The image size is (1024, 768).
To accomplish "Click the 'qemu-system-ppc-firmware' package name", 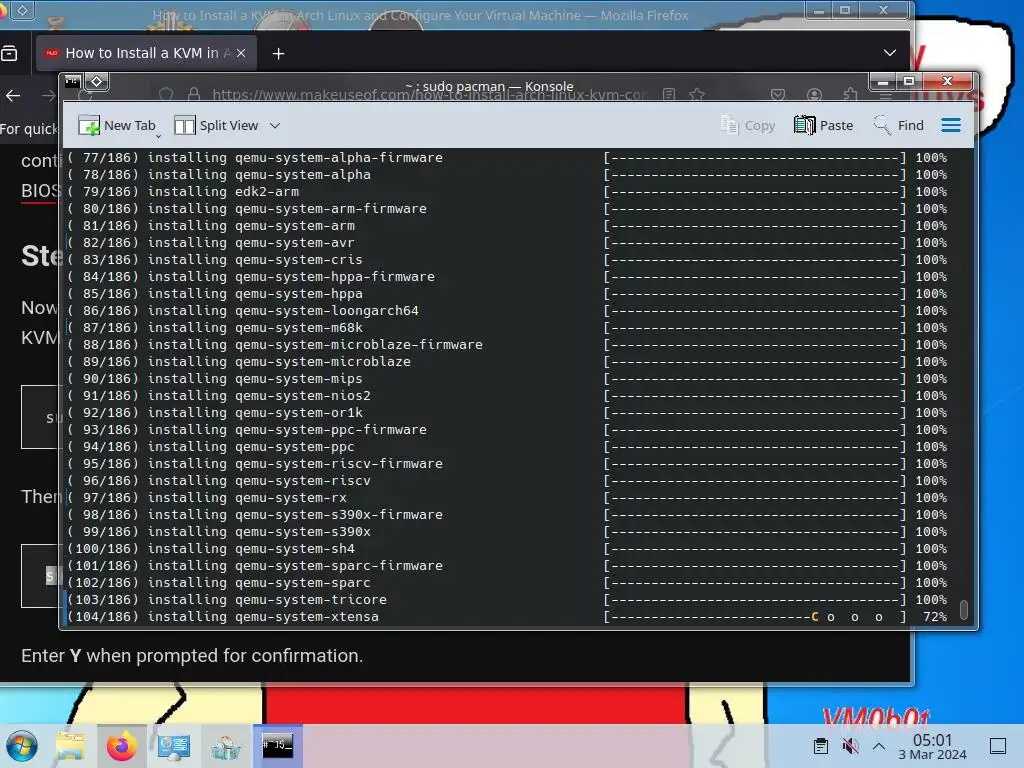I will click(x=330, y=429).
